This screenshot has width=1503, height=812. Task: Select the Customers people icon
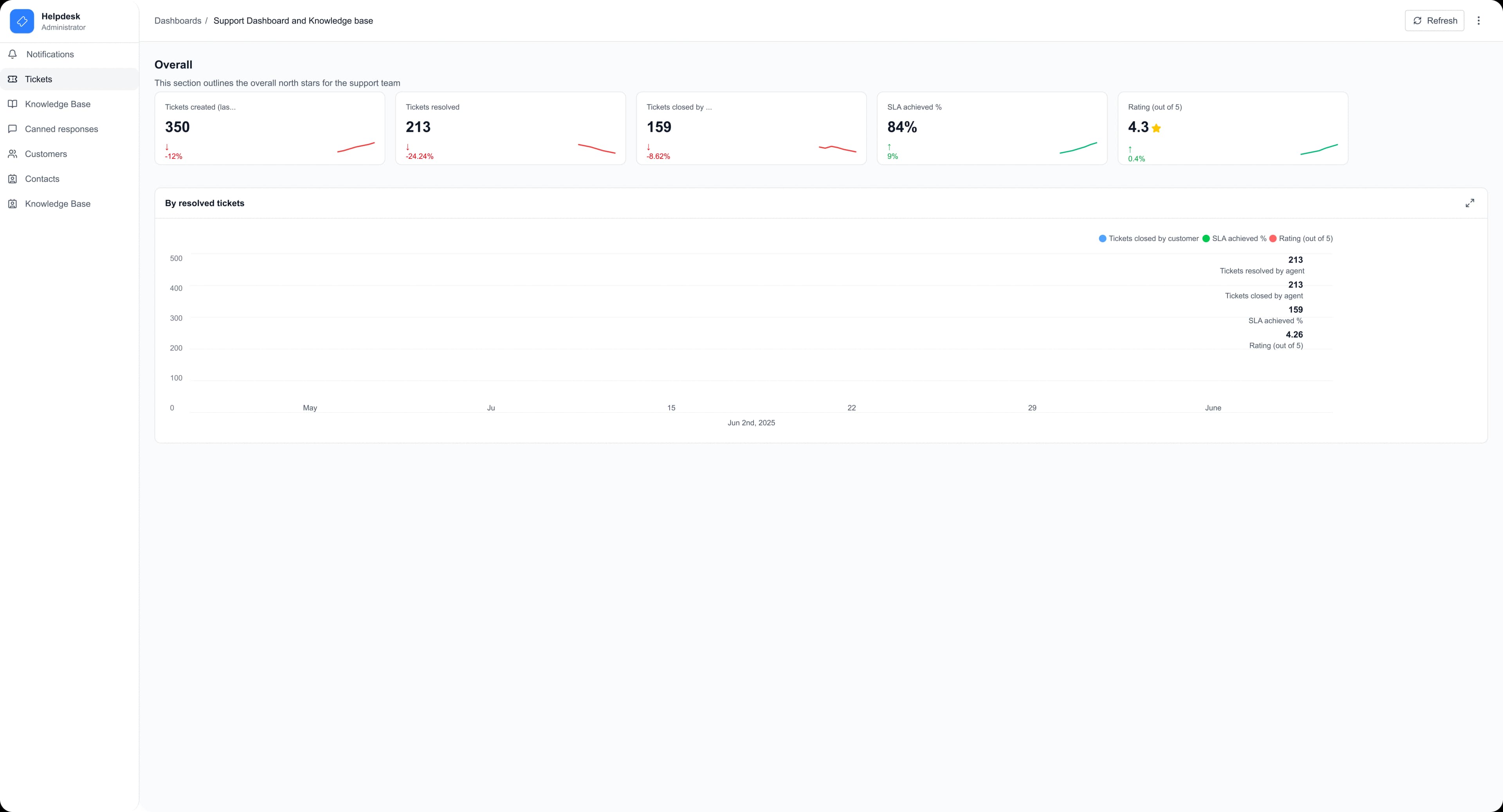(13, 153)
